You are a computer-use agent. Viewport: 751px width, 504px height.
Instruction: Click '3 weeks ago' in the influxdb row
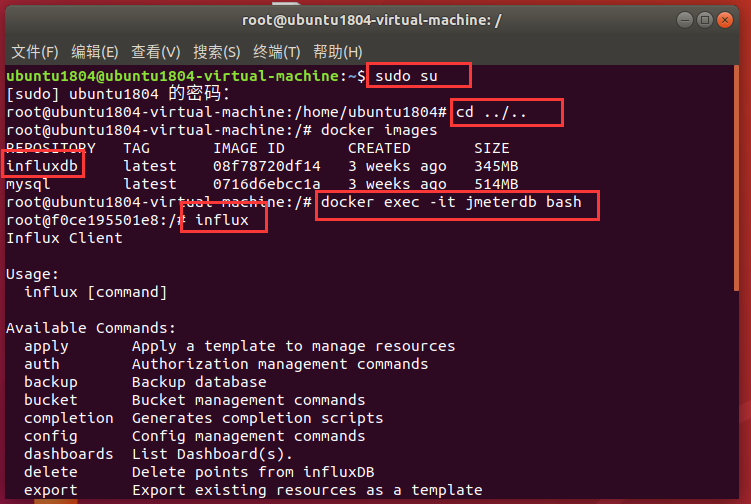click(x=397, y=166)
